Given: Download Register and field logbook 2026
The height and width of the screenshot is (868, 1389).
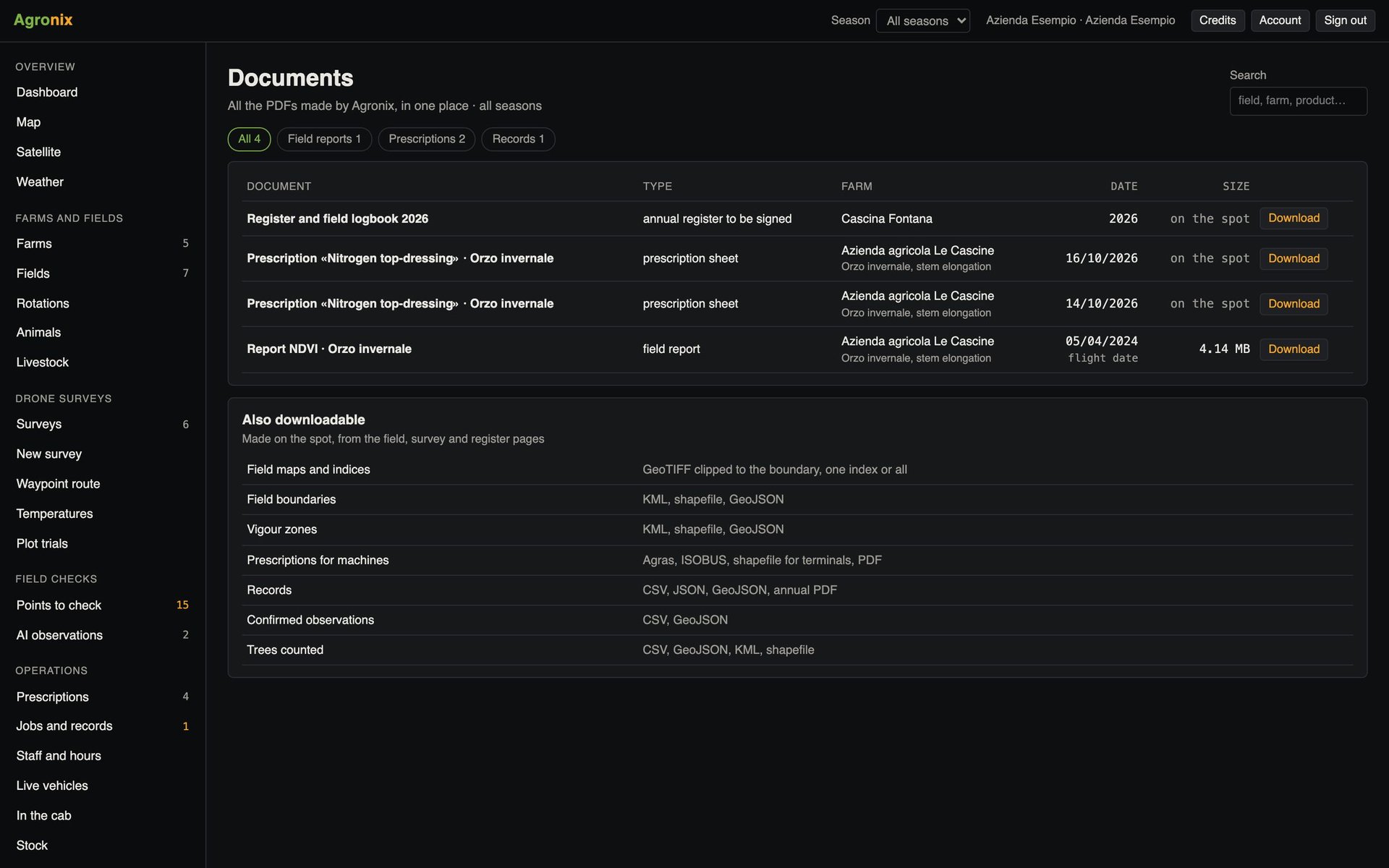Looking at the screenshot, I should click(x=1294, y=218).
